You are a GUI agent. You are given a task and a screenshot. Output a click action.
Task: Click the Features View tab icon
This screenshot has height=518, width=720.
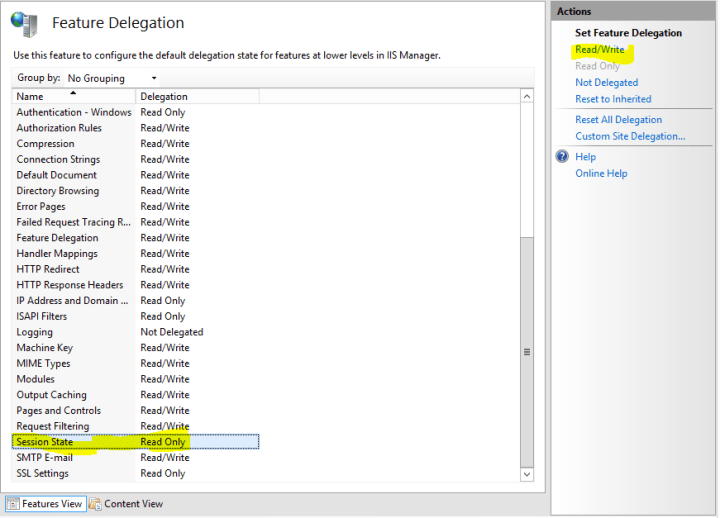13,504
